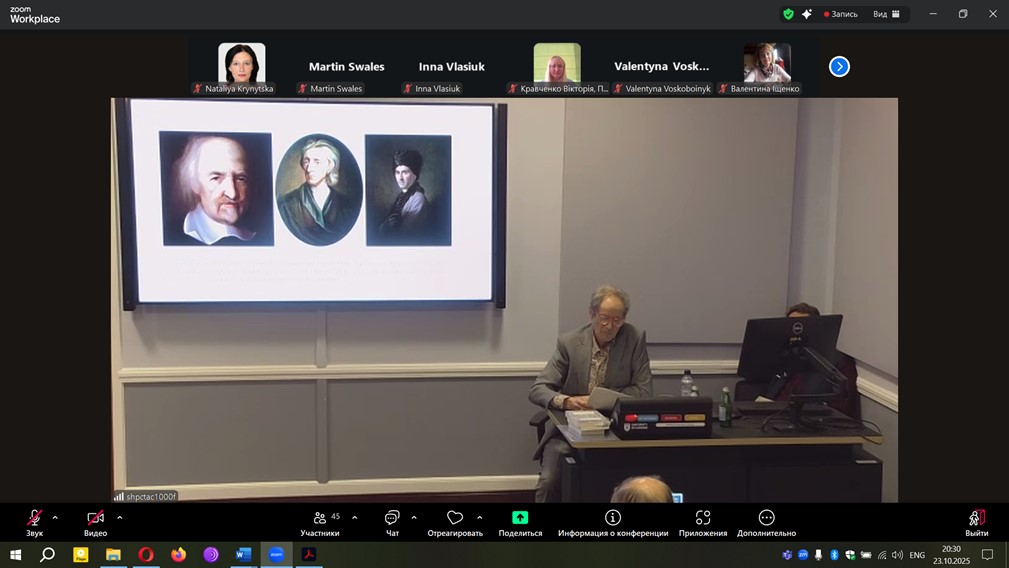The height and width of the screenshot is (568, 1009).
Task: Show next participants with blue arrow
Action: 839,66
